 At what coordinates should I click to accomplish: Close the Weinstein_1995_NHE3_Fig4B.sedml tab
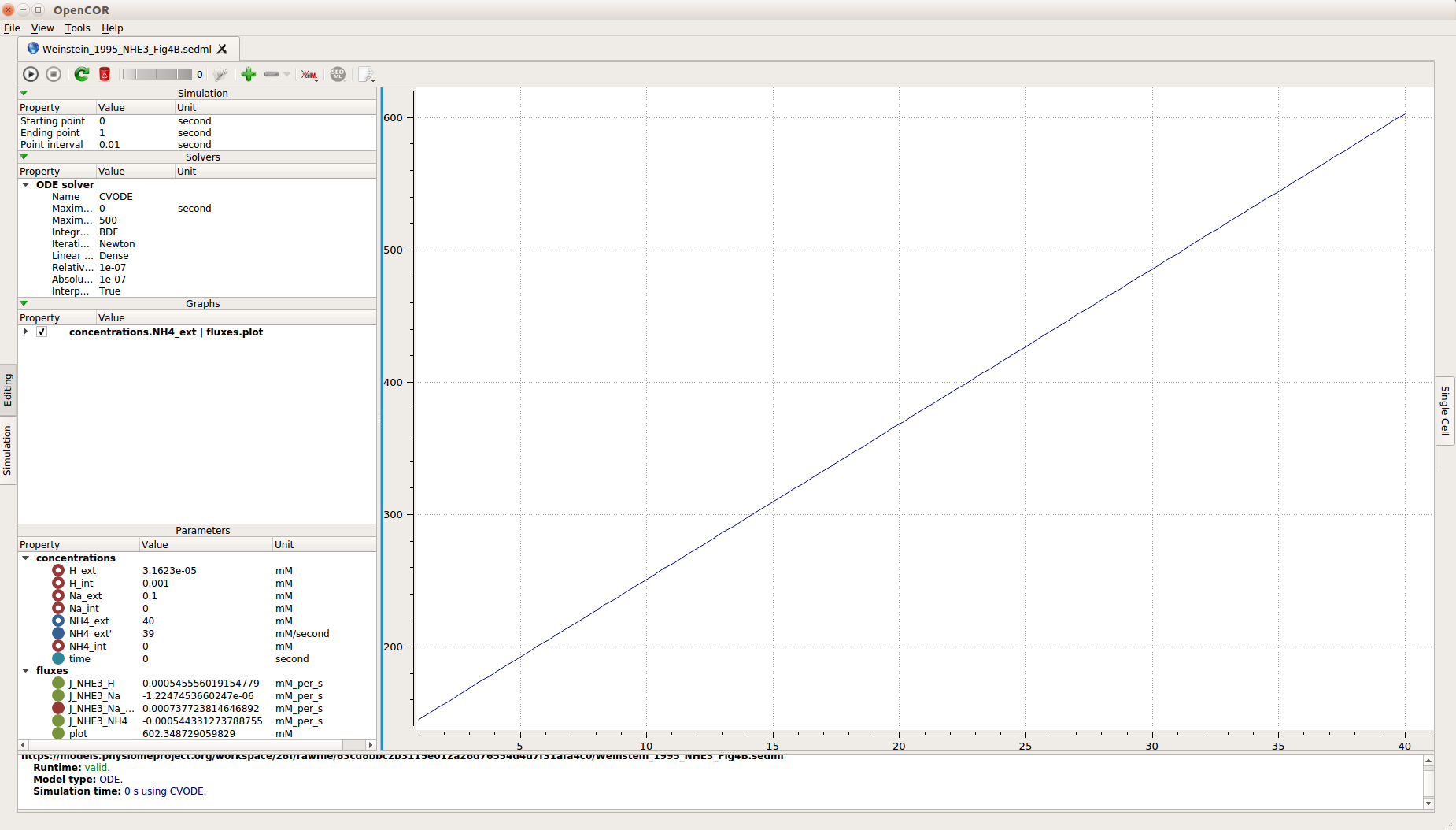[223, 49]
